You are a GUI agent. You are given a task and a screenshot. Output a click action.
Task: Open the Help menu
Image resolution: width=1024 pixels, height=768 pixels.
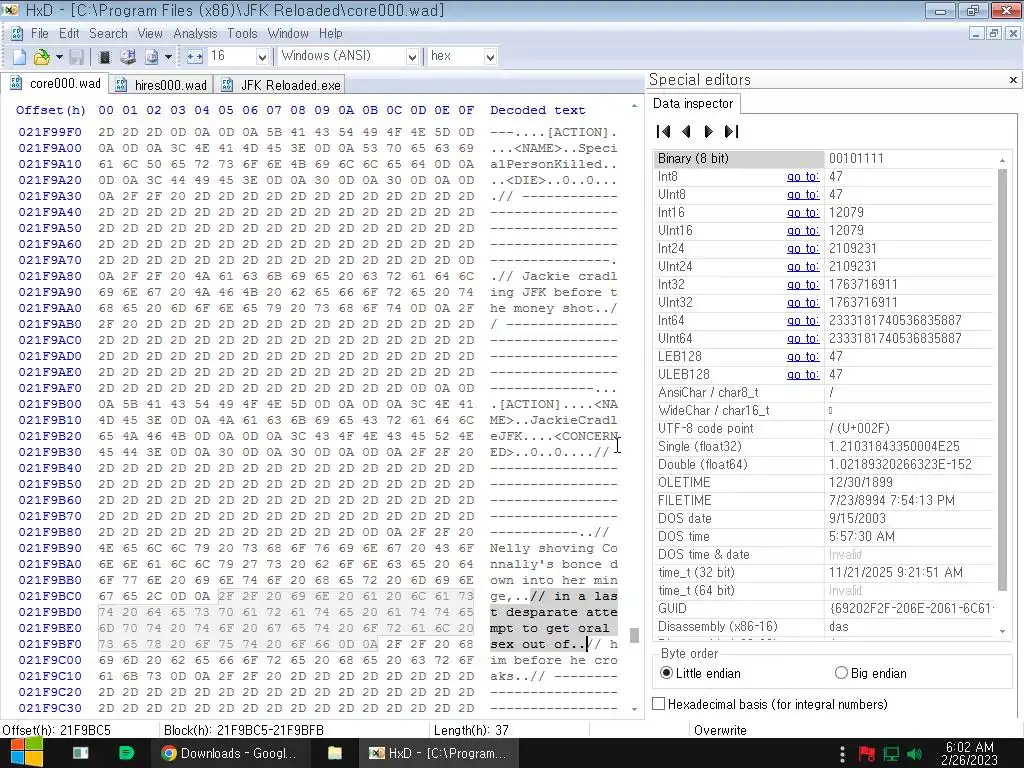coord(330,33)
